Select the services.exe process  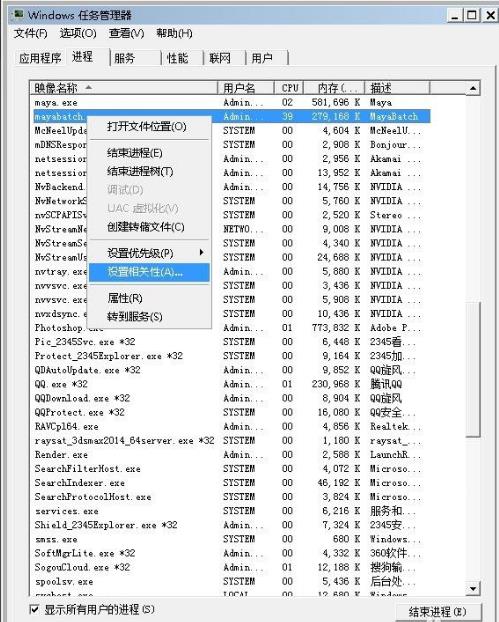(x=230, y=511)
